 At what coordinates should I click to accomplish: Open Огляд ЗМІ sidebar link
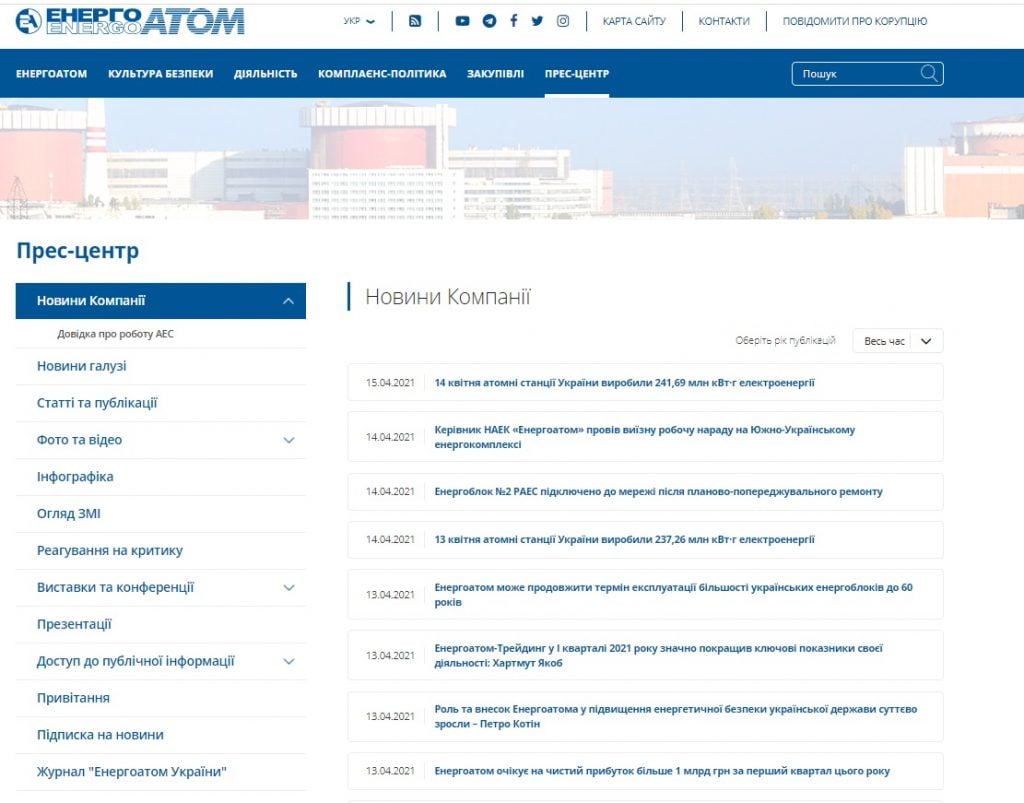(69, 514)
